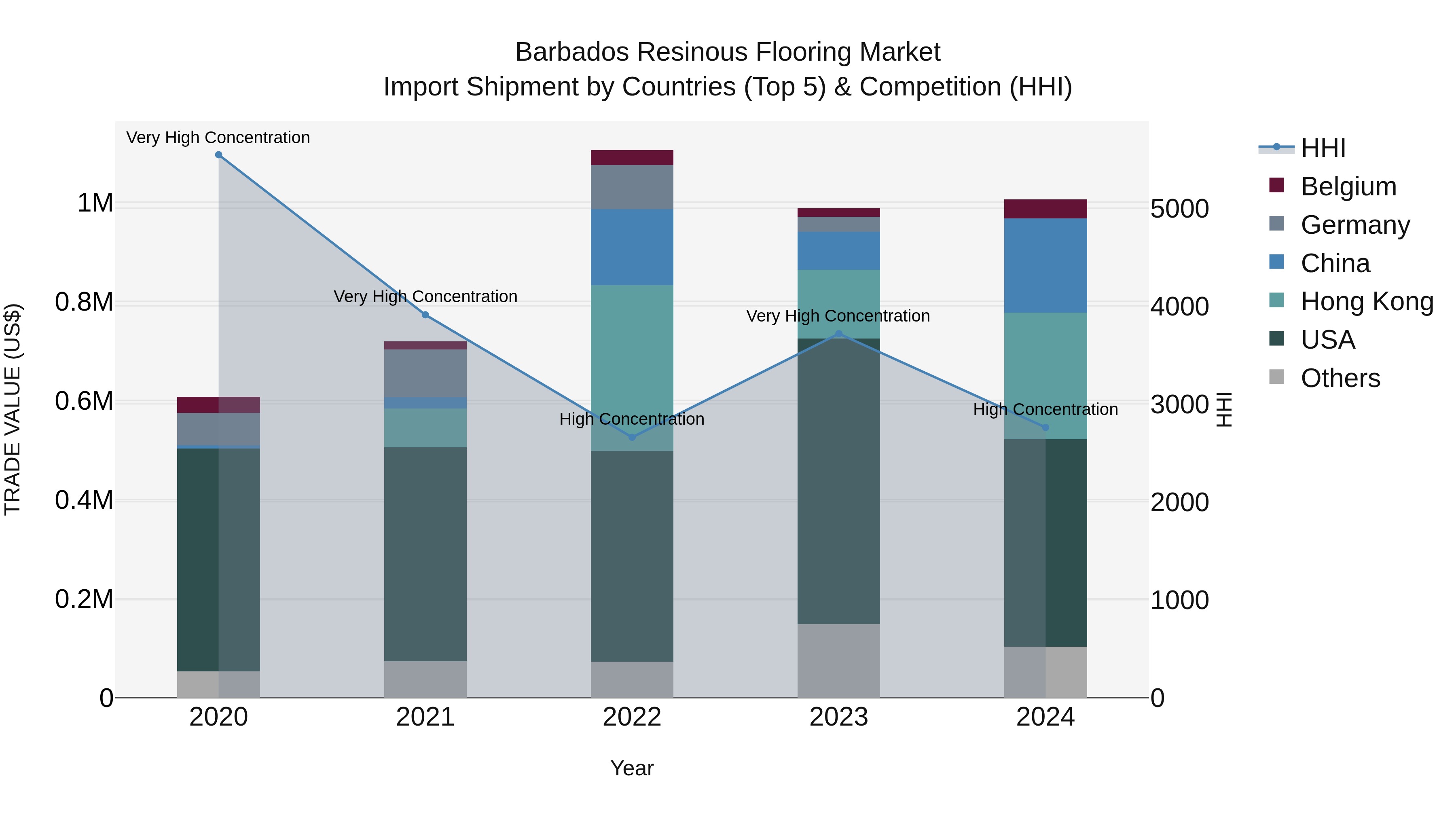
Task: Toggle the USA legend entry
Action: click(1312, 340)
